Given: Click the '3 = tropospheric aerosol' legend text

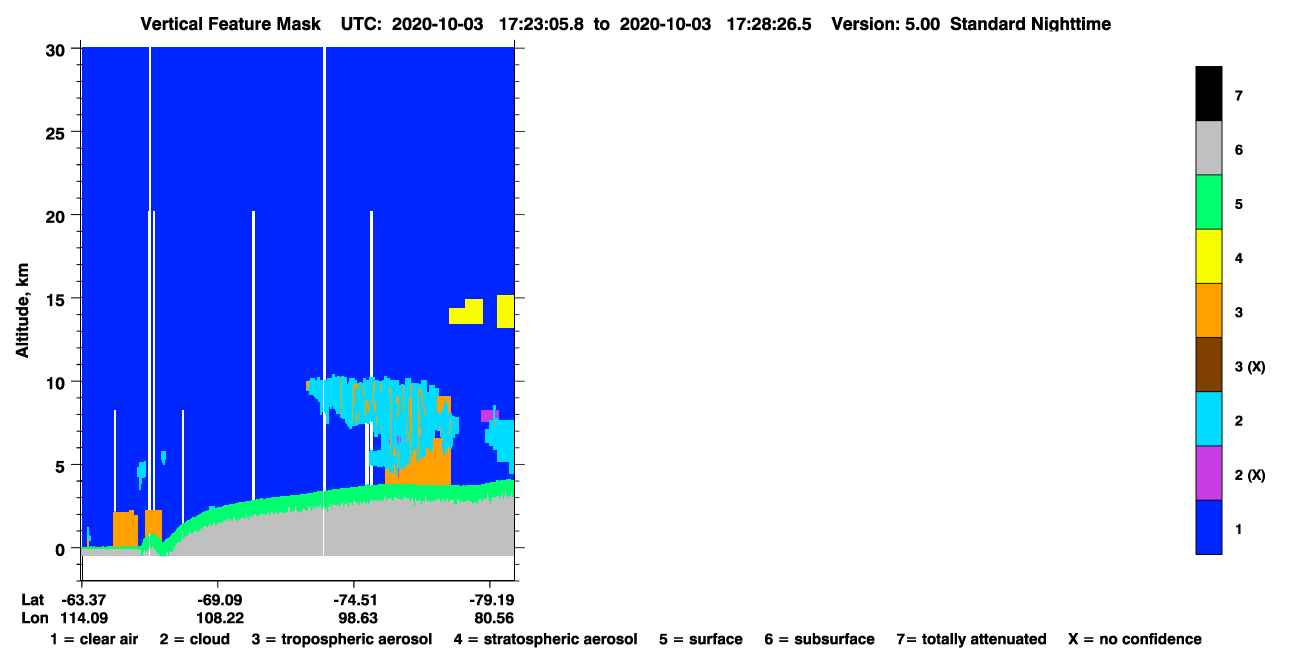Looking at the screenshot, I should 342,639.
